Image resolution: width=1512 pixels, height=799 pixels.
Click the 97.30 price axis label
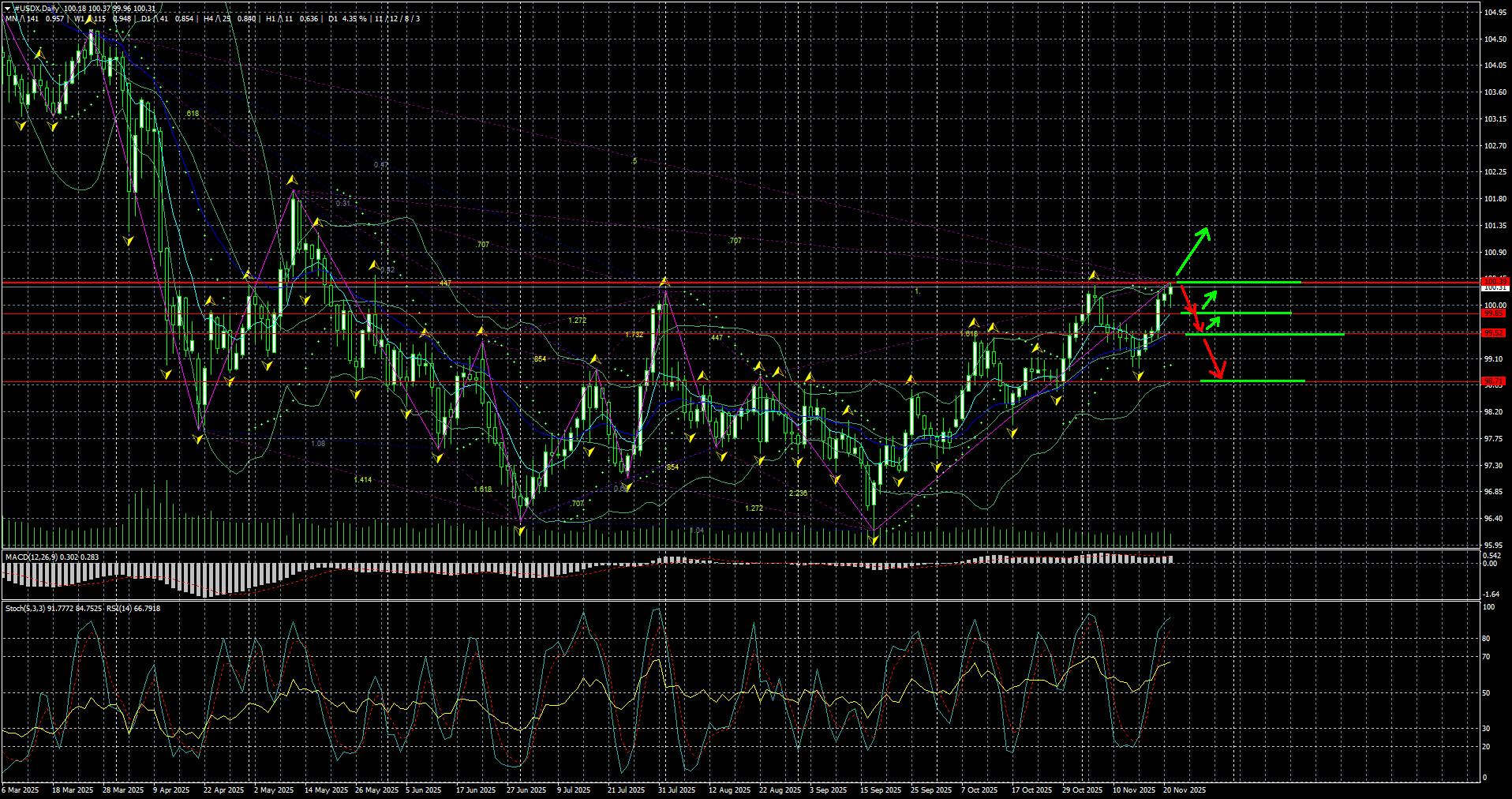pyautogui.click(x=1495, y=466)
